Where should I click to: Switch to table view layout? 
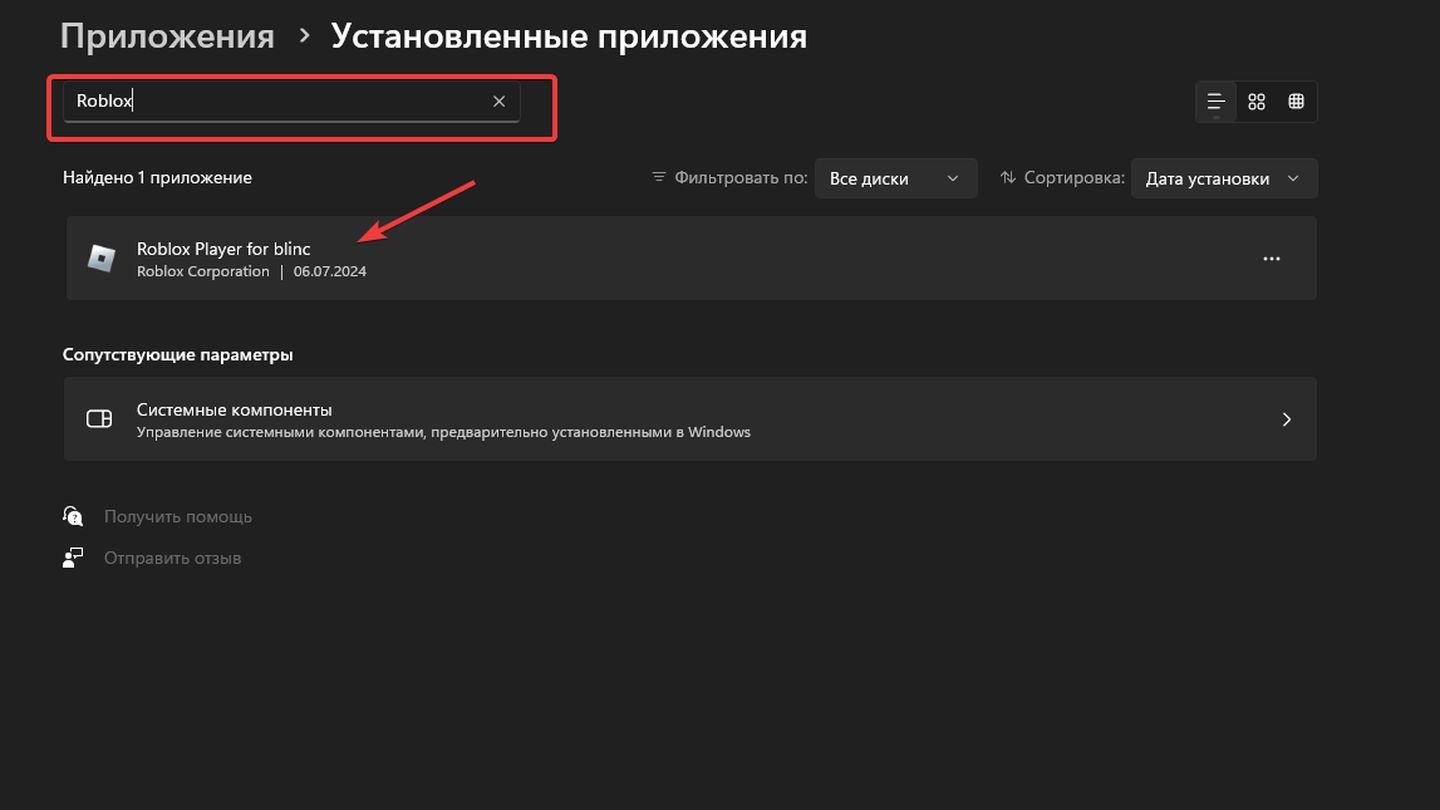click(x=1296, y=101)
